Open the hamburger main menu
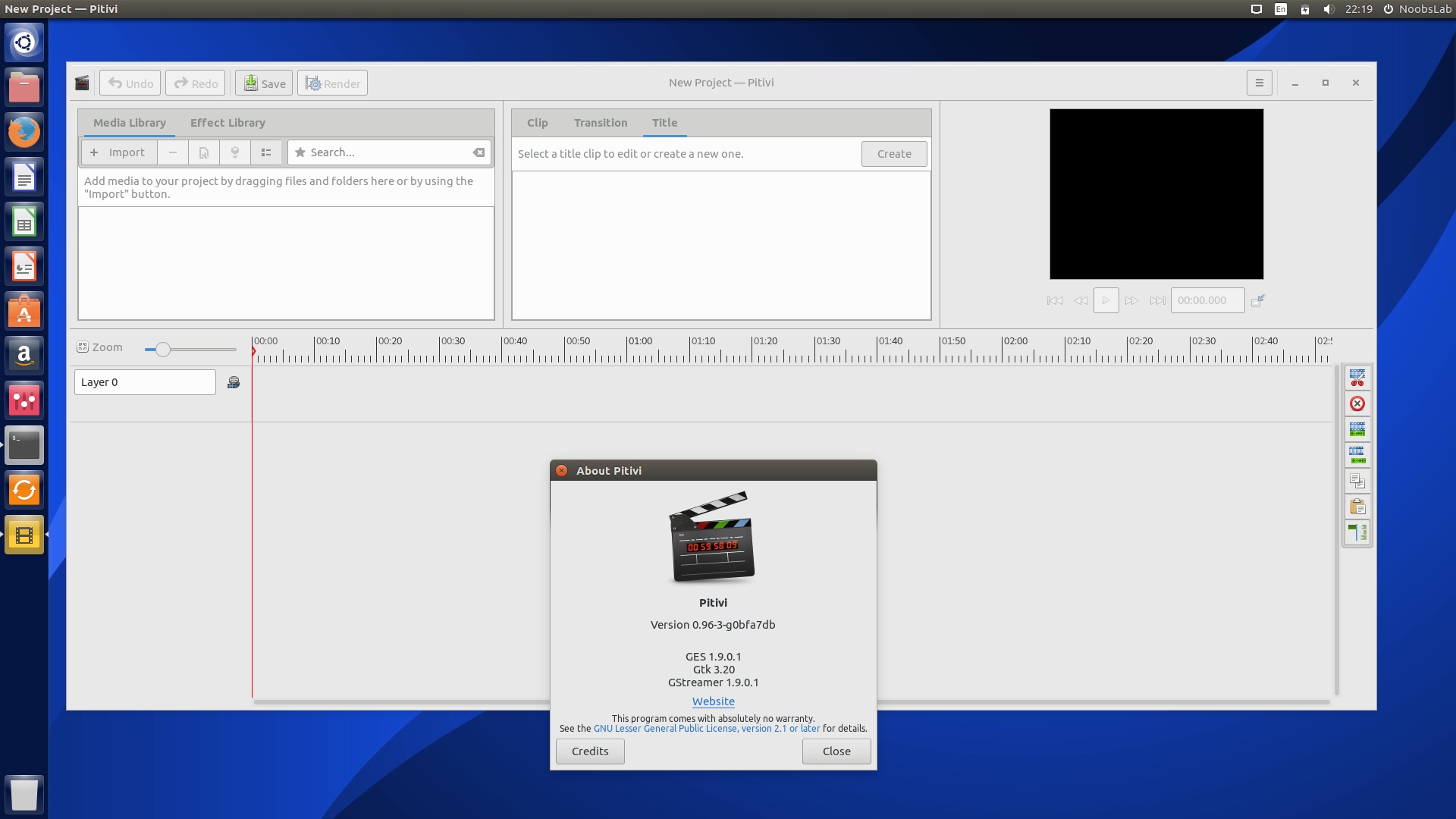The height and width of the screenshot is (819, 1456). pos(1259,83)
